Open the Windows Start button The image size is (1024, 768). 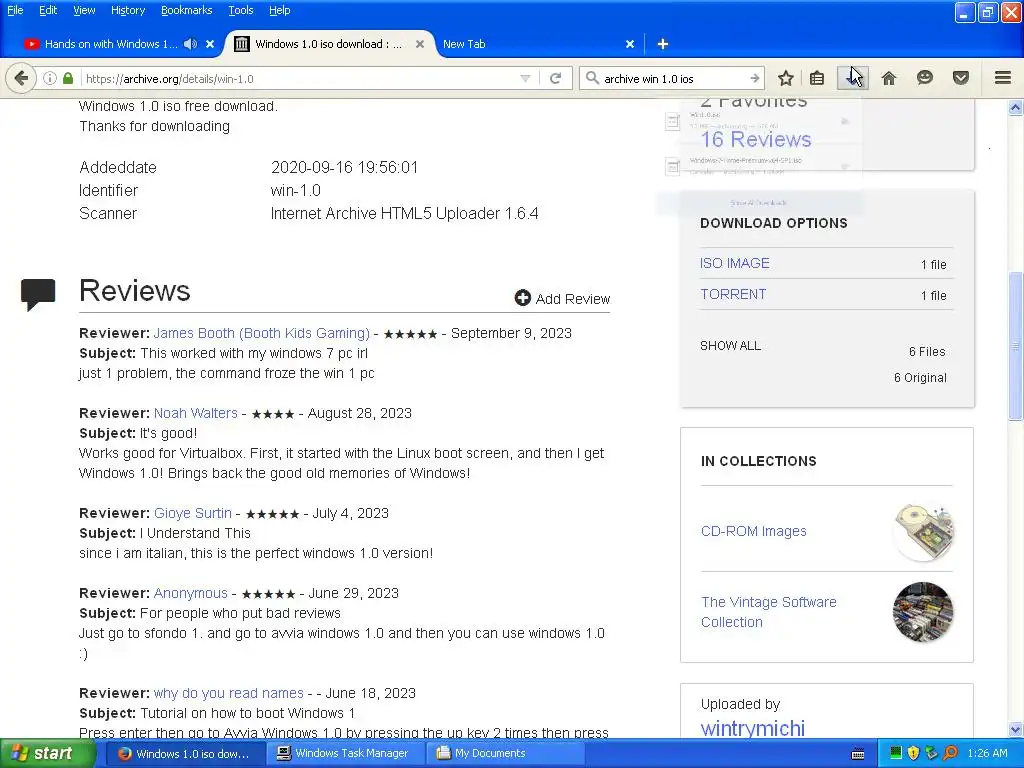[x=46, y=754]
